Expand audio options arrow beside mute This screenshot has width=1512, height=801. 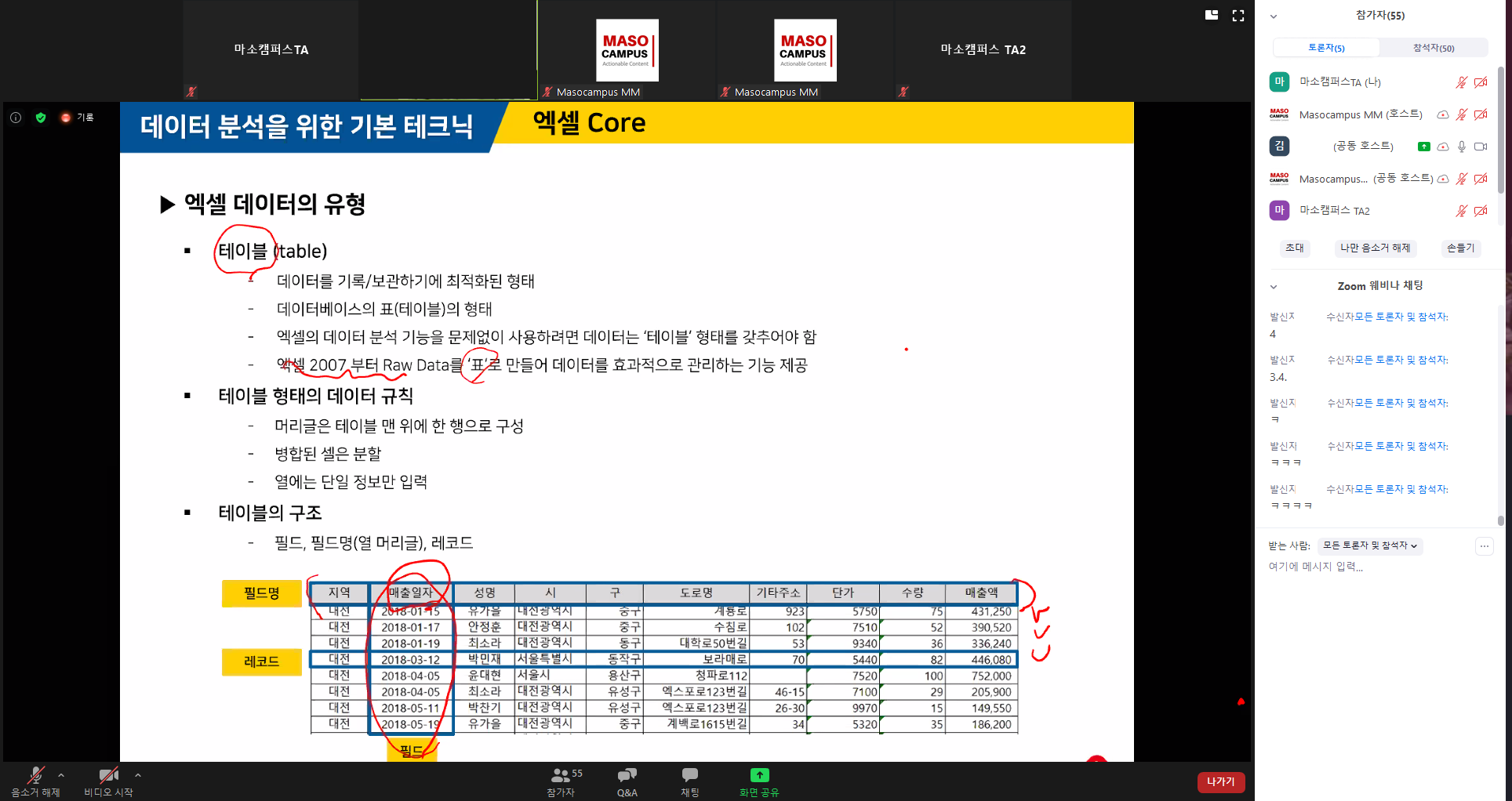61,775
